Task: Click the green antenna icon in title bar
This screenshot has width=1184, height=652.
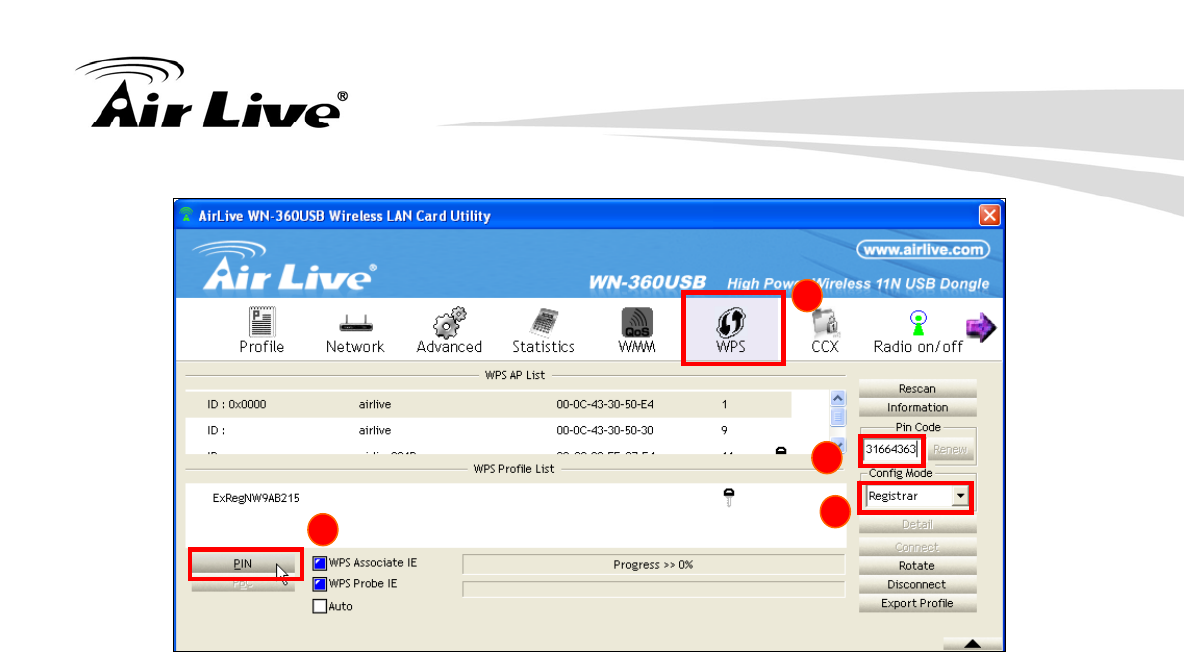Action: [186, 215]
